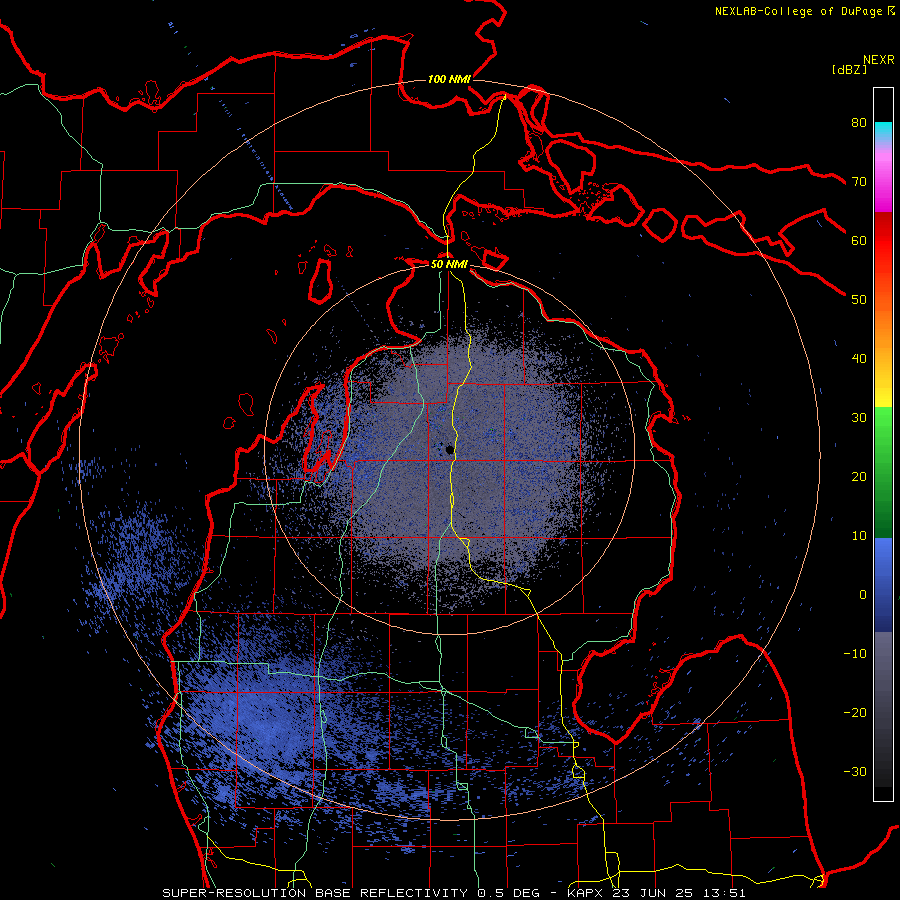Click the NEXR label above color scale

(878, 60)
